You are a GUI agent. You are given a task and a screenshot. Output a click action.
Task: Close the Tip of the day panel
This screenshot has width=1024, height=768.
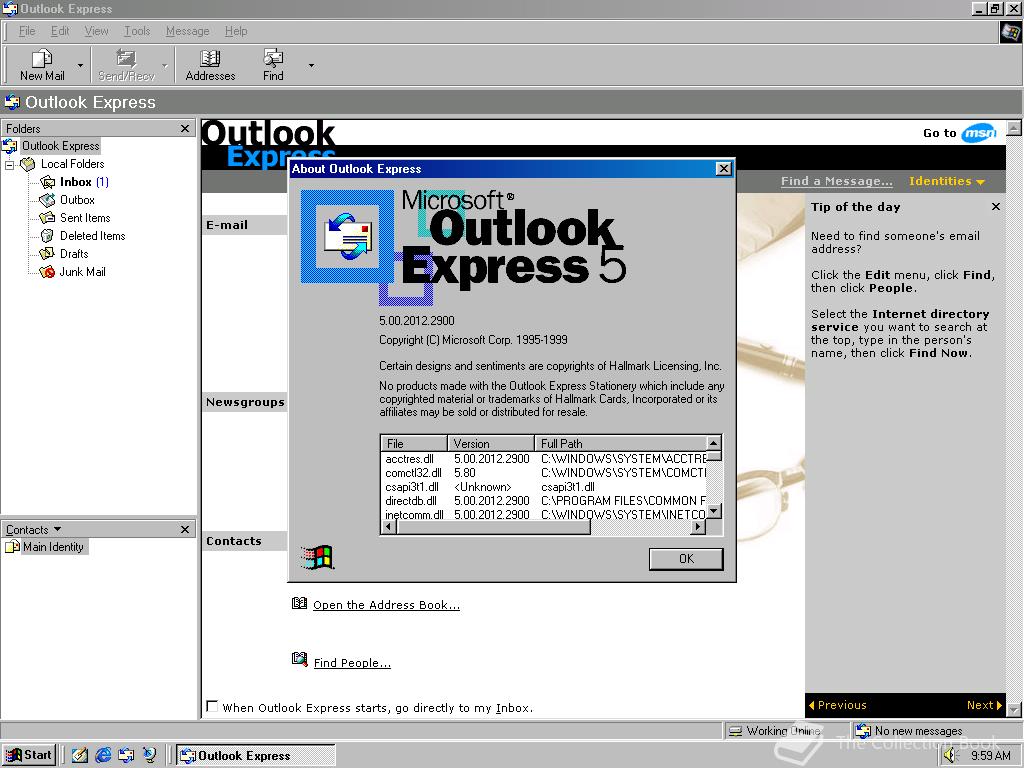coord(995,207)
